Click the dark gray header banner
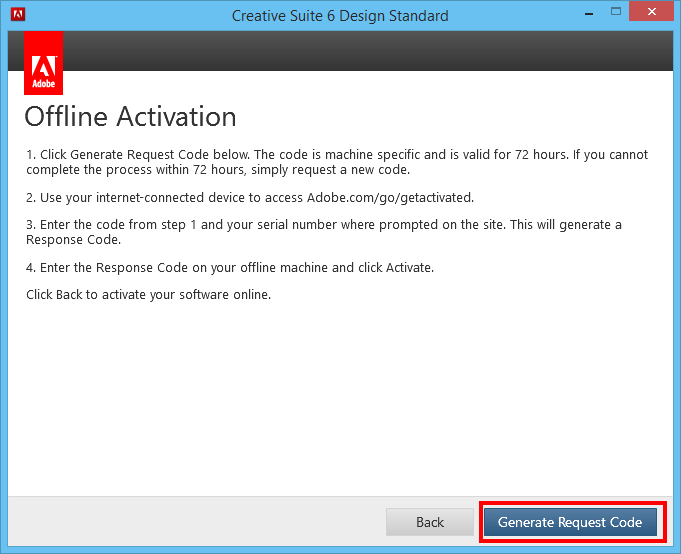Image resolution: width=681 pixels, height=554 pixels. (x=367, y=51)
